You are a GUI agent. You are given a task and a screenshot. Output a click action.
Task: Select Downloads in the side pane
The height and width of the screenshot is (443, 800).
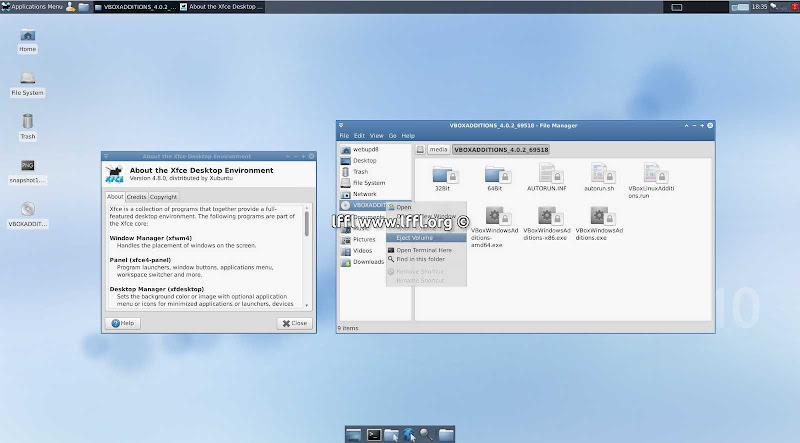click(367, 262)
